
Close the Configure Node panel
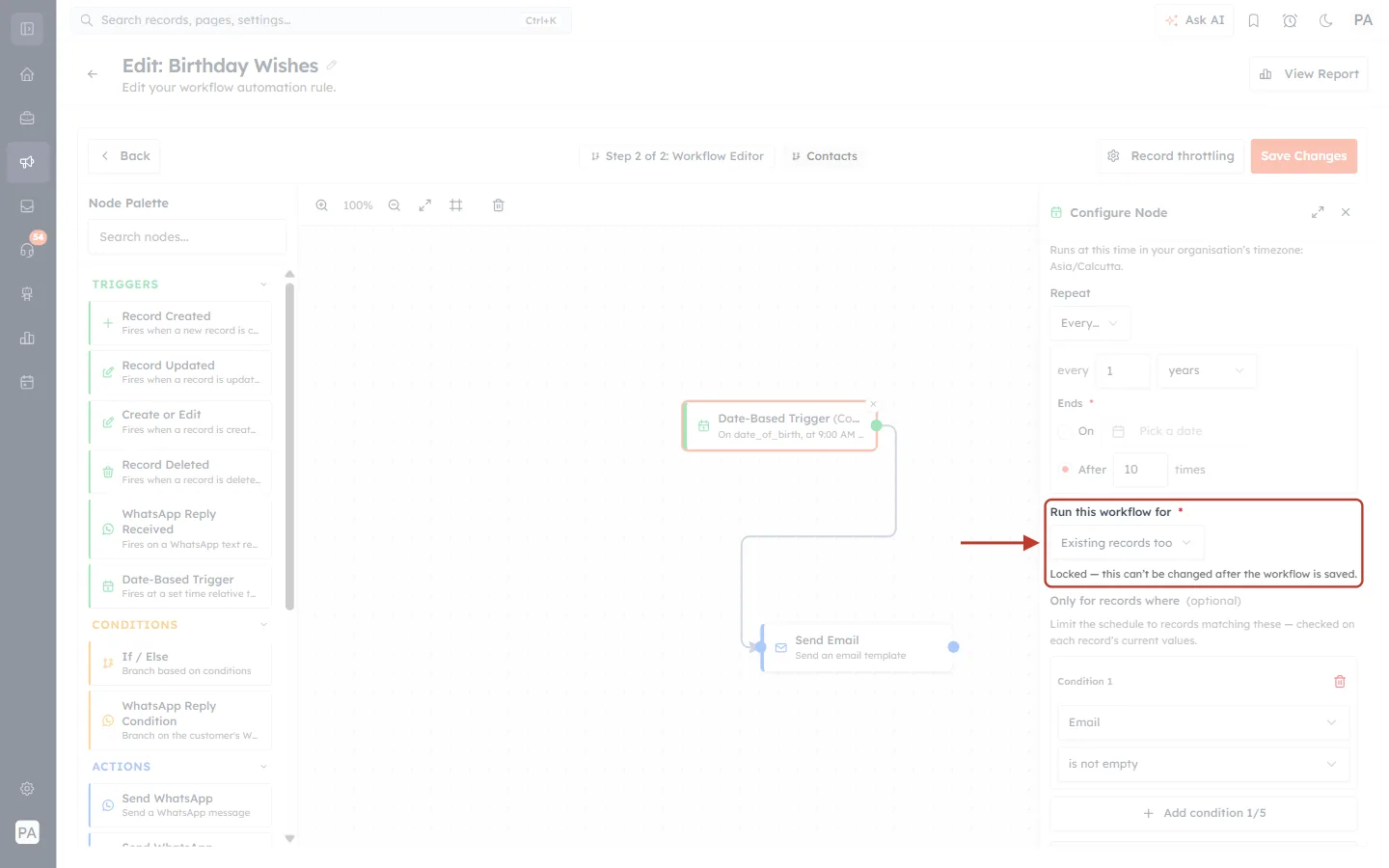click(x=1346, y=212)
